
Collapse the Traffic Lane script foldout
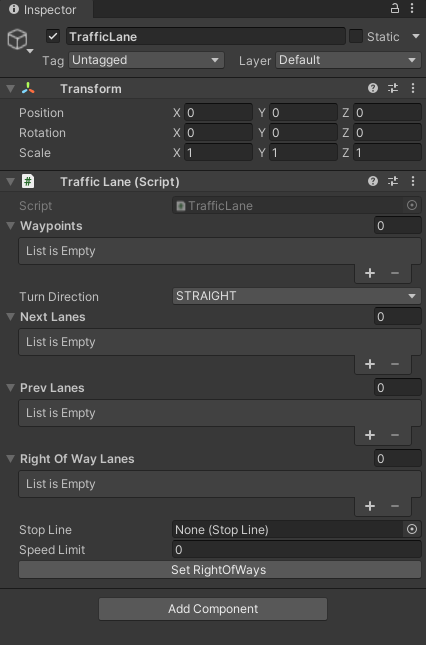tap(11, 181)
